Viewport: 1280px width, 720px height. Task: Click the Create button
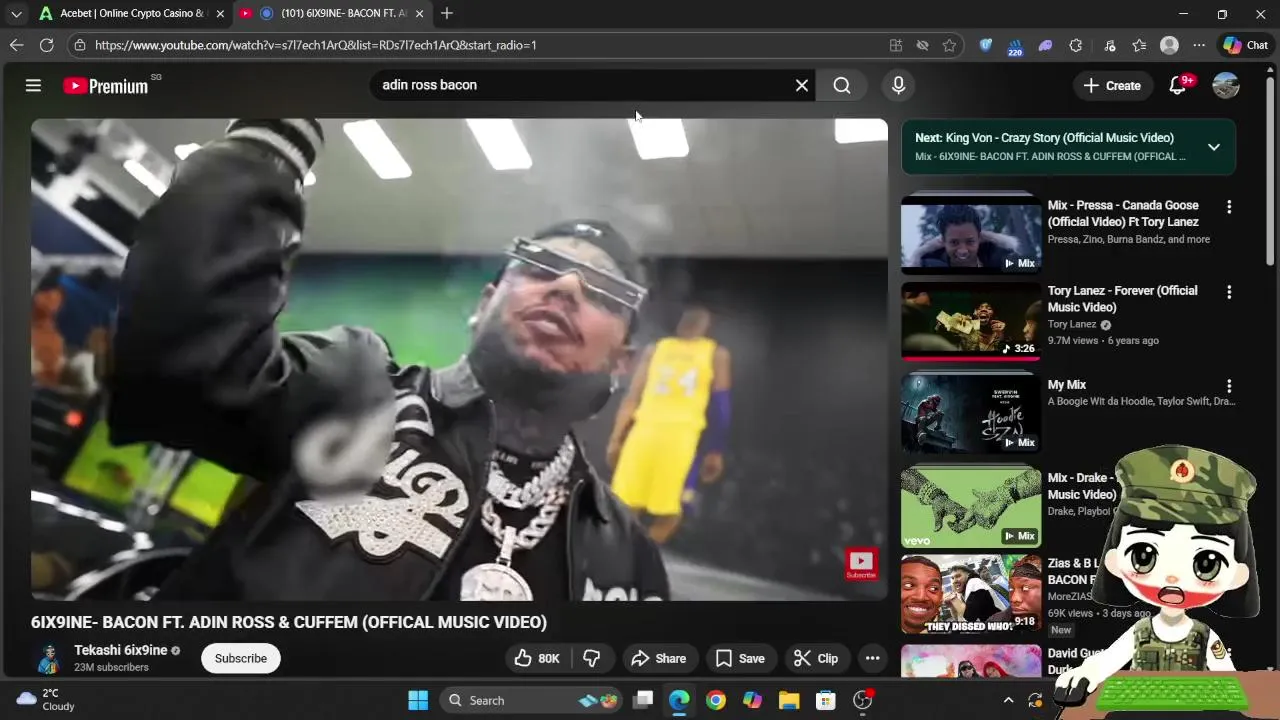1112,86
